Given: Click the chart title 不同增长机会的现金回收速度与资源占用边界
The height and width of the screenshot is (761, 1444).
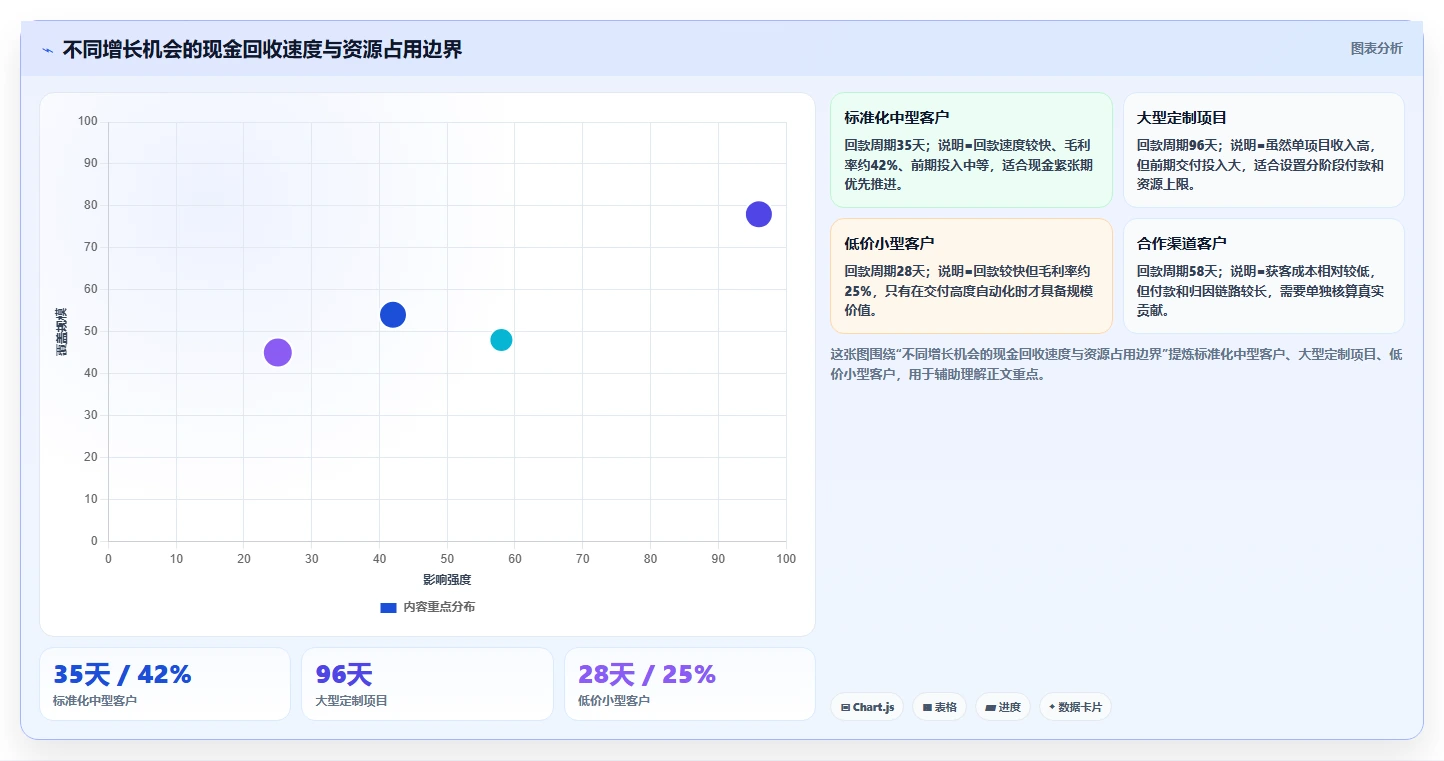Looking at the screenshot, I should coord(262,50).
